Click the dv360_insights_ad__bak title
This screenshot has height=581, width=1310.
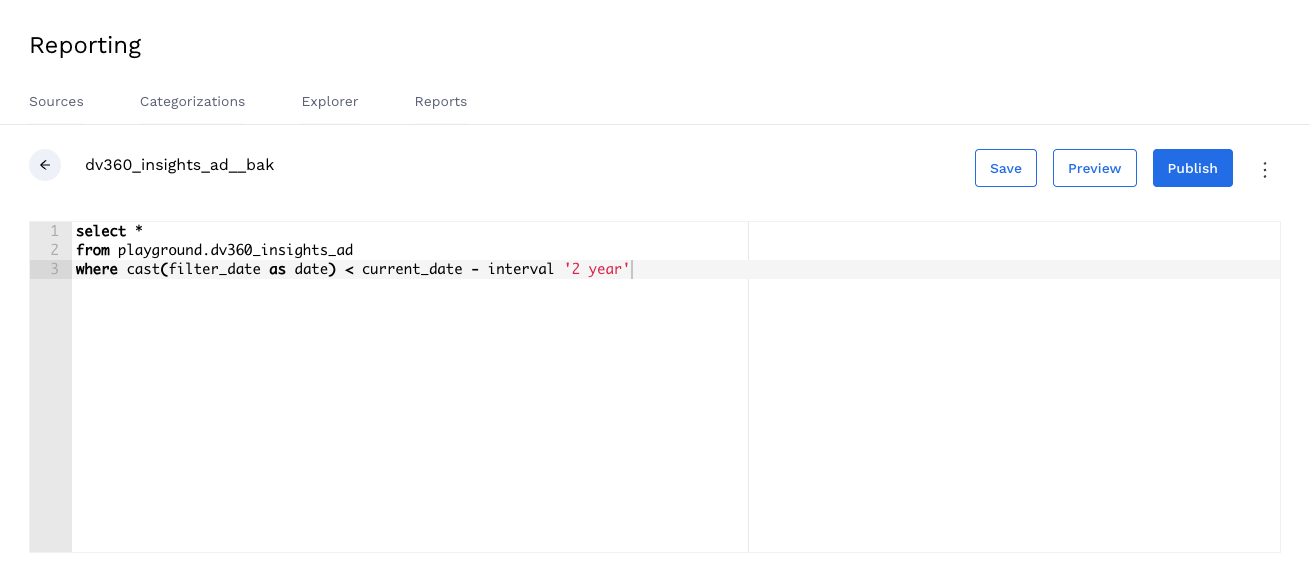(x=179, y=165)
